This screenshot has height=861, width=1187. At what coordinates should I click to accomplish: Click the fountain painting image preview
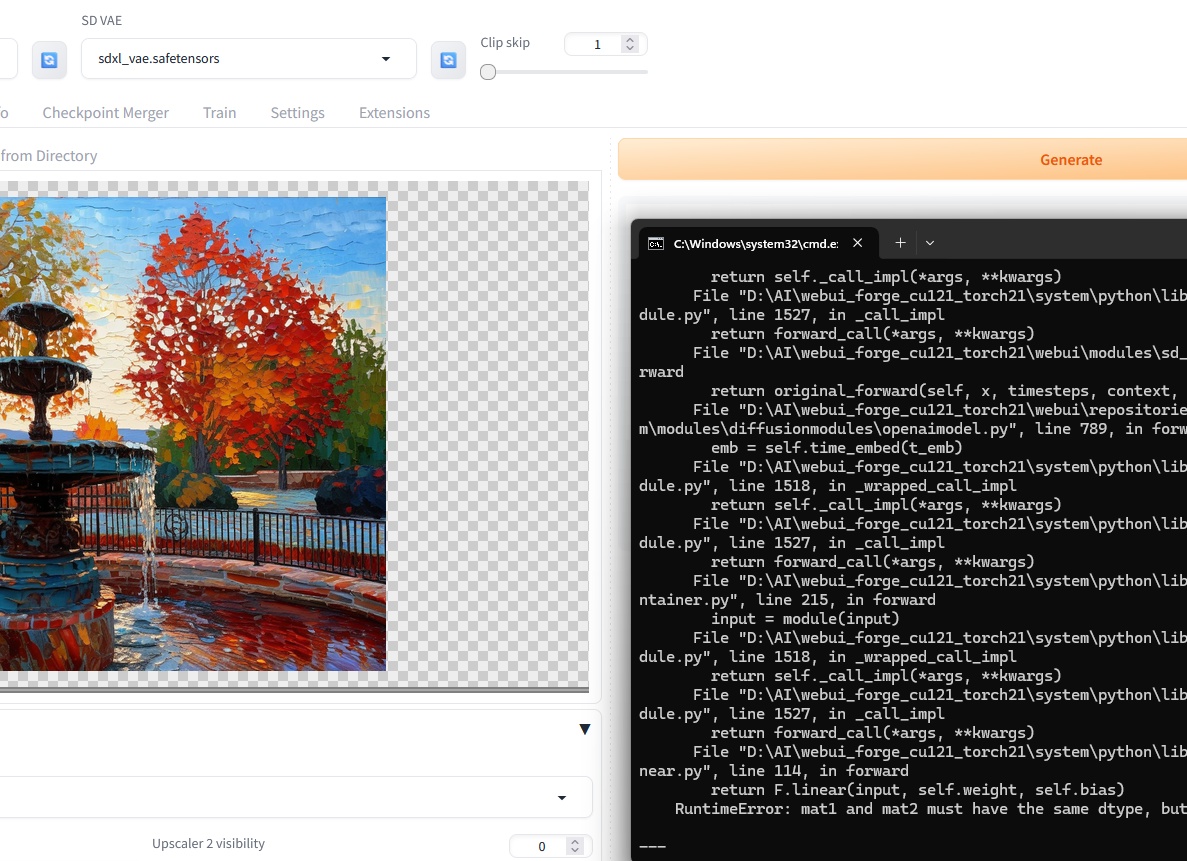(193, 433)
